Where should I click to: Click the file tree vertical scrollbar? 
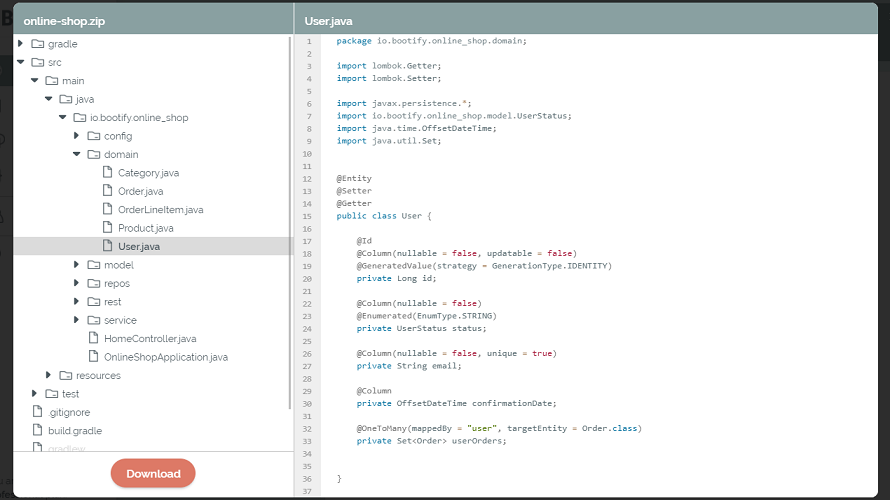(290, 220)
